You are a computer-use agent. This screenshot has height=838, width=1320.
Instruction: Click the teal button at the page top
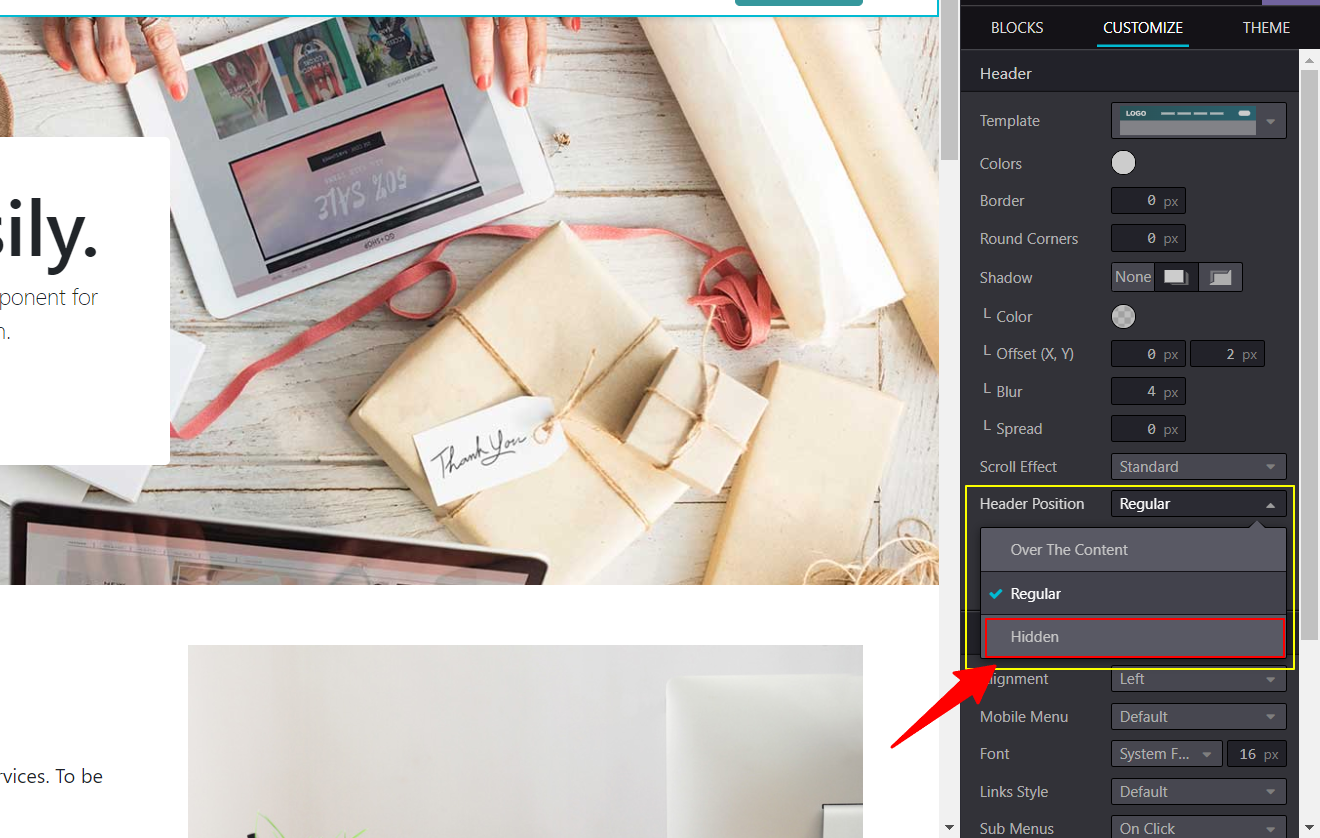798,3
